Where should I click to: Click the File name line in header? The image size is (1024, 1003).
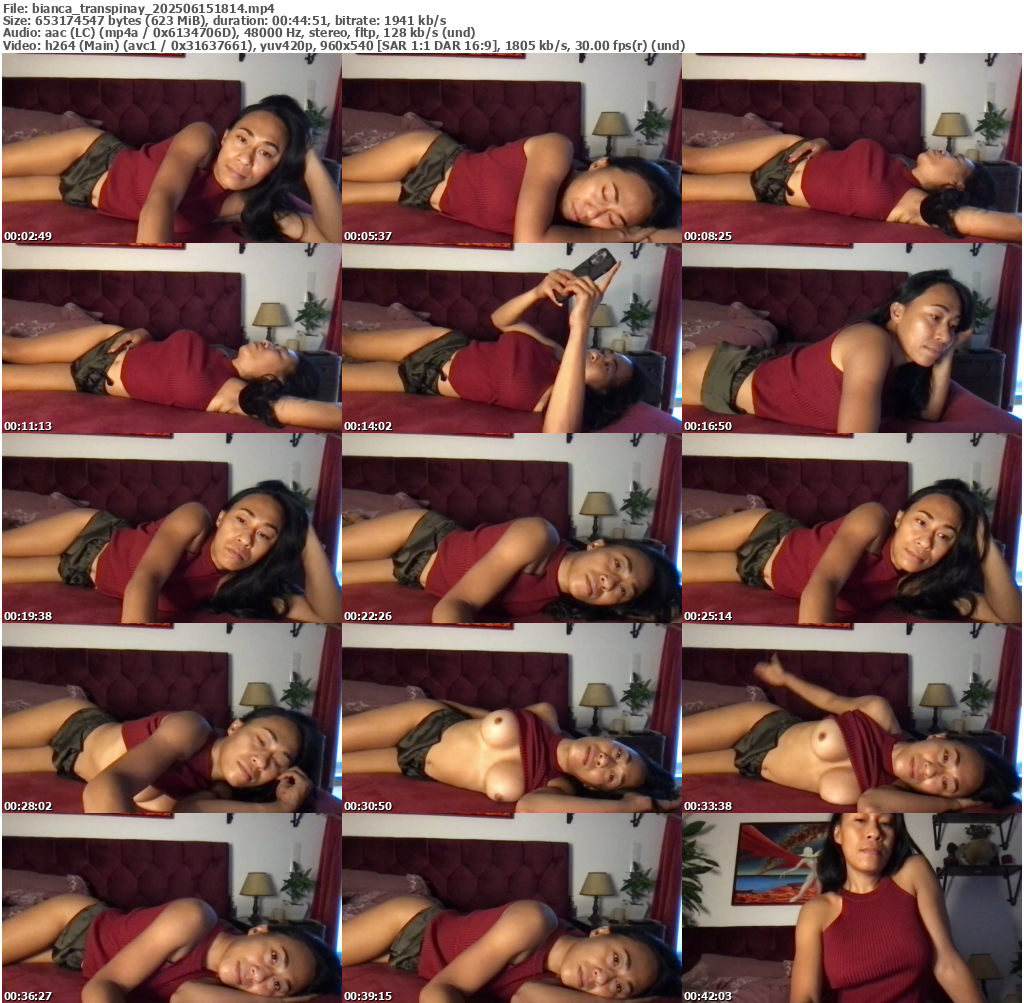[x=139, y=7]
